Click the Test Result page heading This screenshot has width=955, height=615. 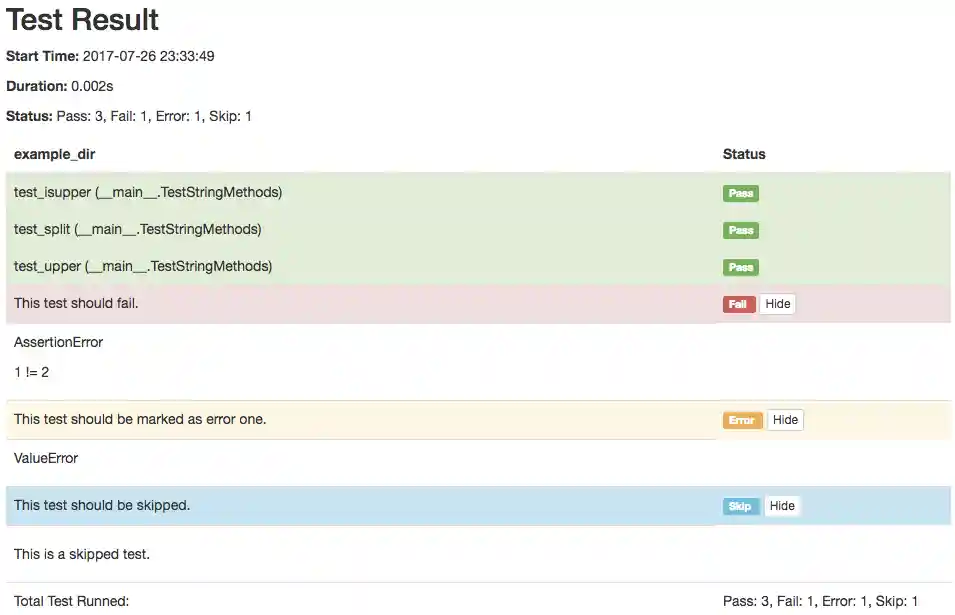[82, 19]
